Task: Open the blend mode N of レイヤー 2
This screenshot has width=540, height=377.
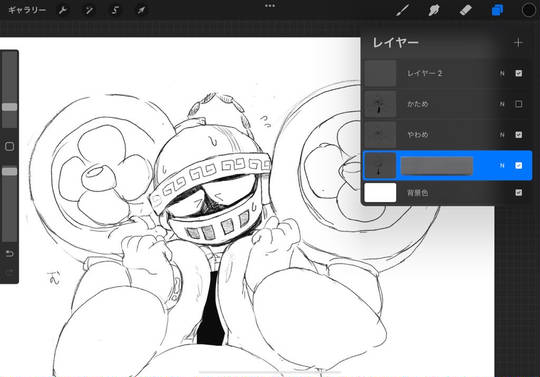Action: tap(502, 73)
